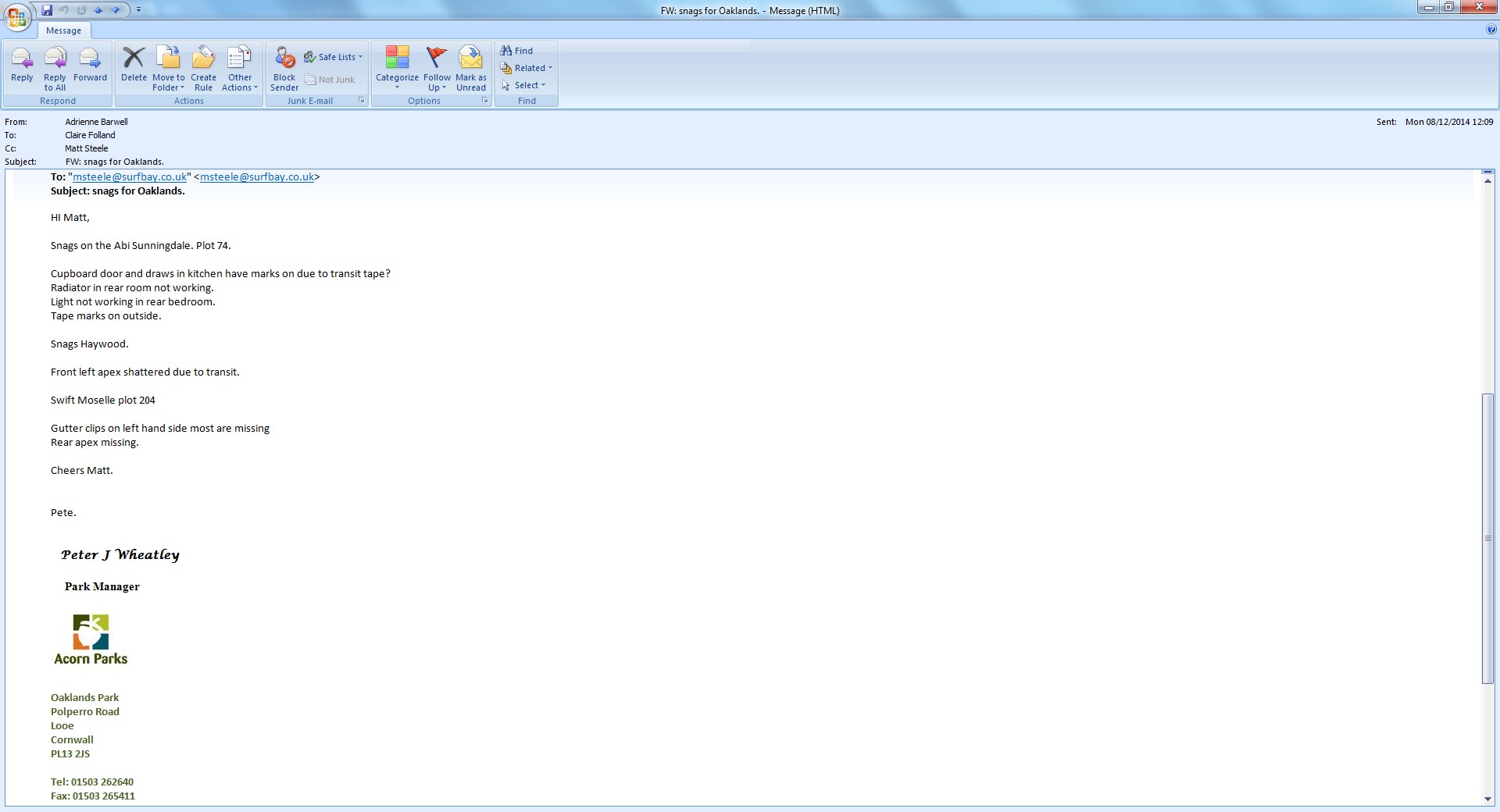The image size is (1500, 812).
Task: Open the Office button menu
Action: click(x=16, y=17)
